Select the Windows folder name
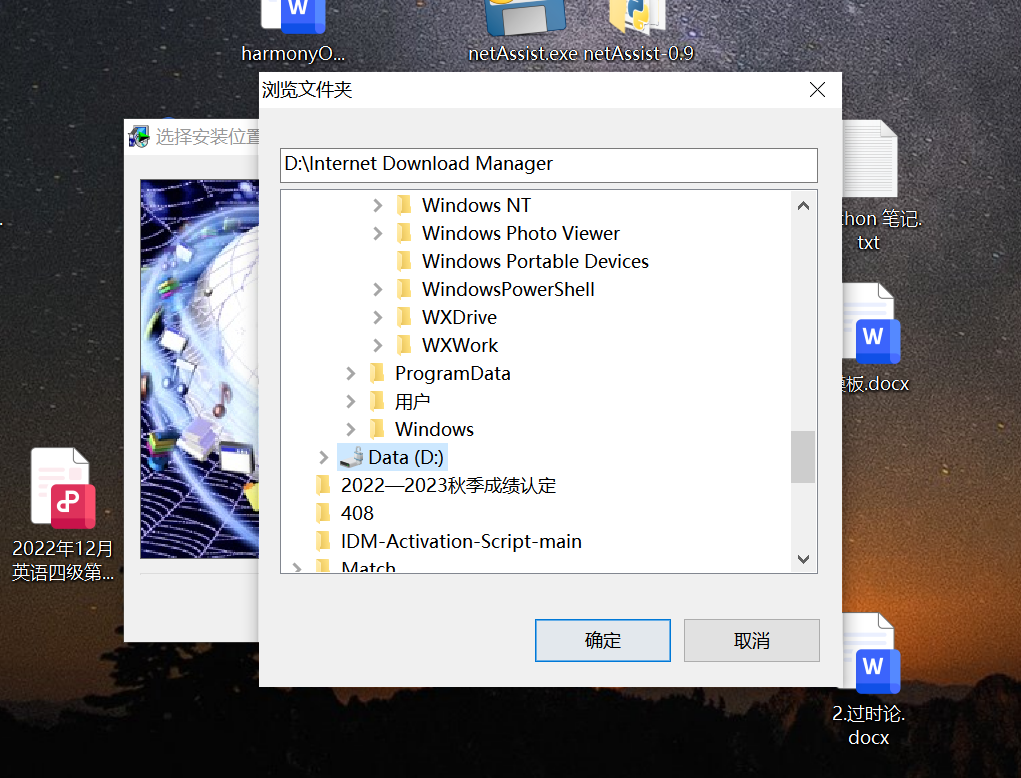1021x778 pixels. pos(434,430)
